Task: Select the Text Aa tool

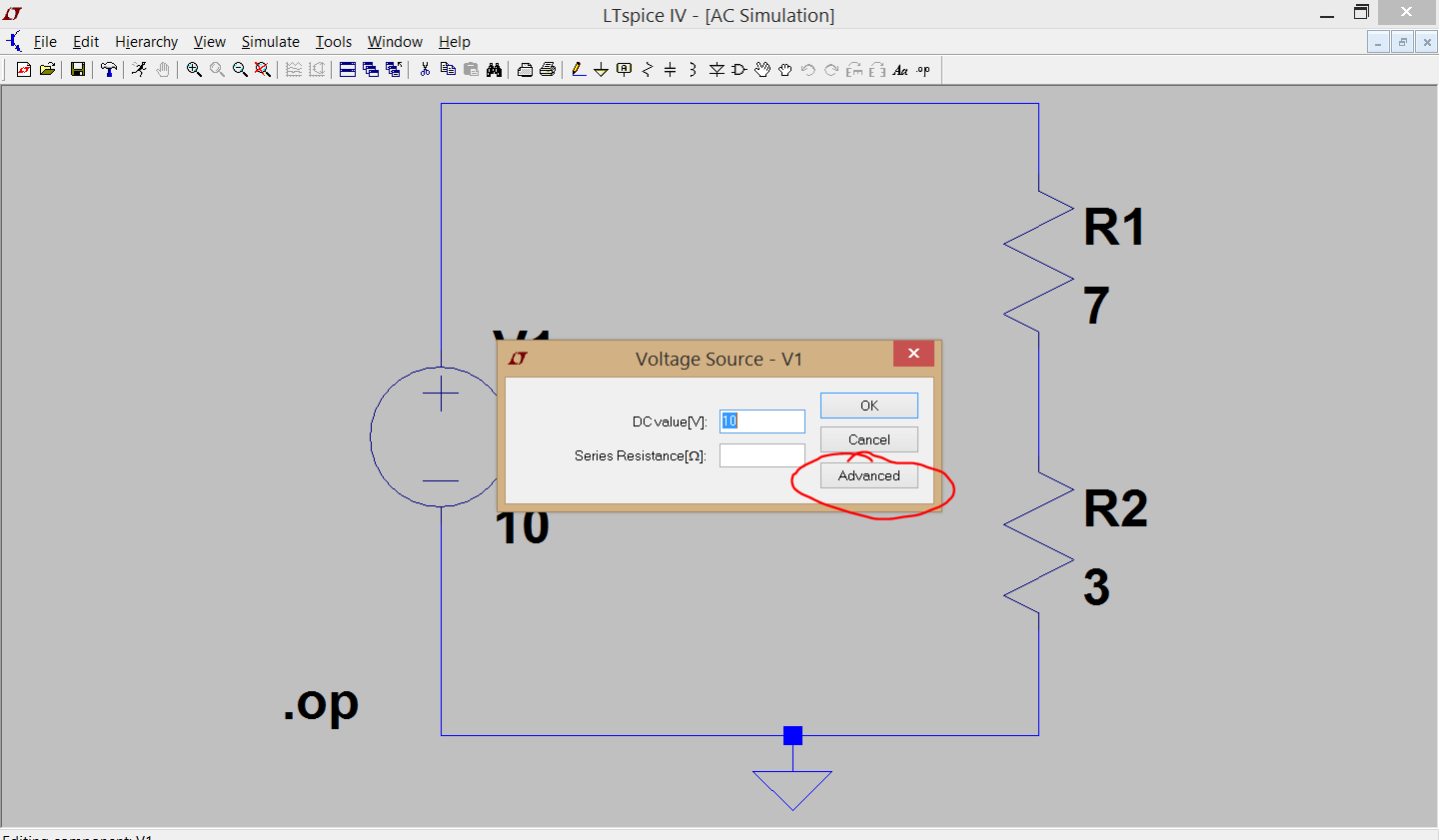Action: pos(900,70)
